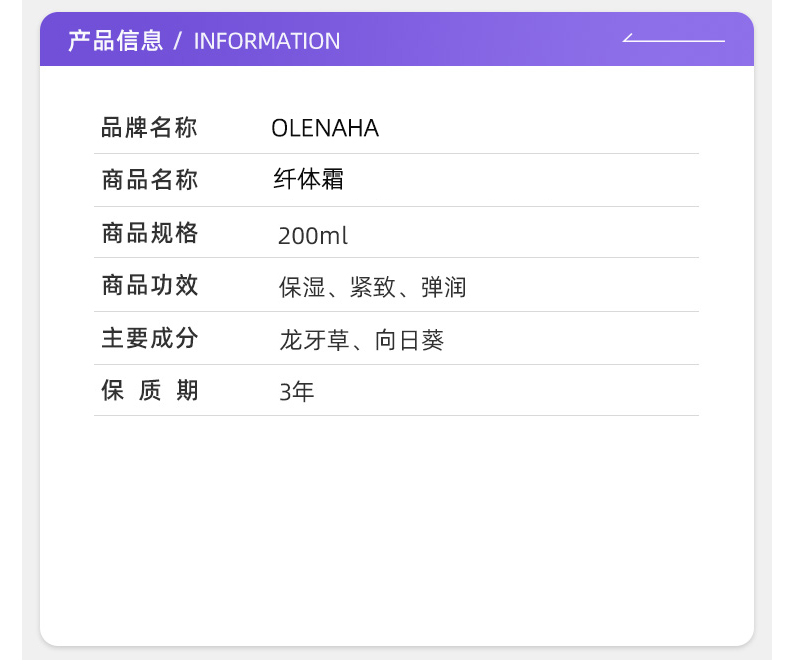Click the 弹润 effect text
This screenshot has width=790, height=669.
(x=443, y=288)
